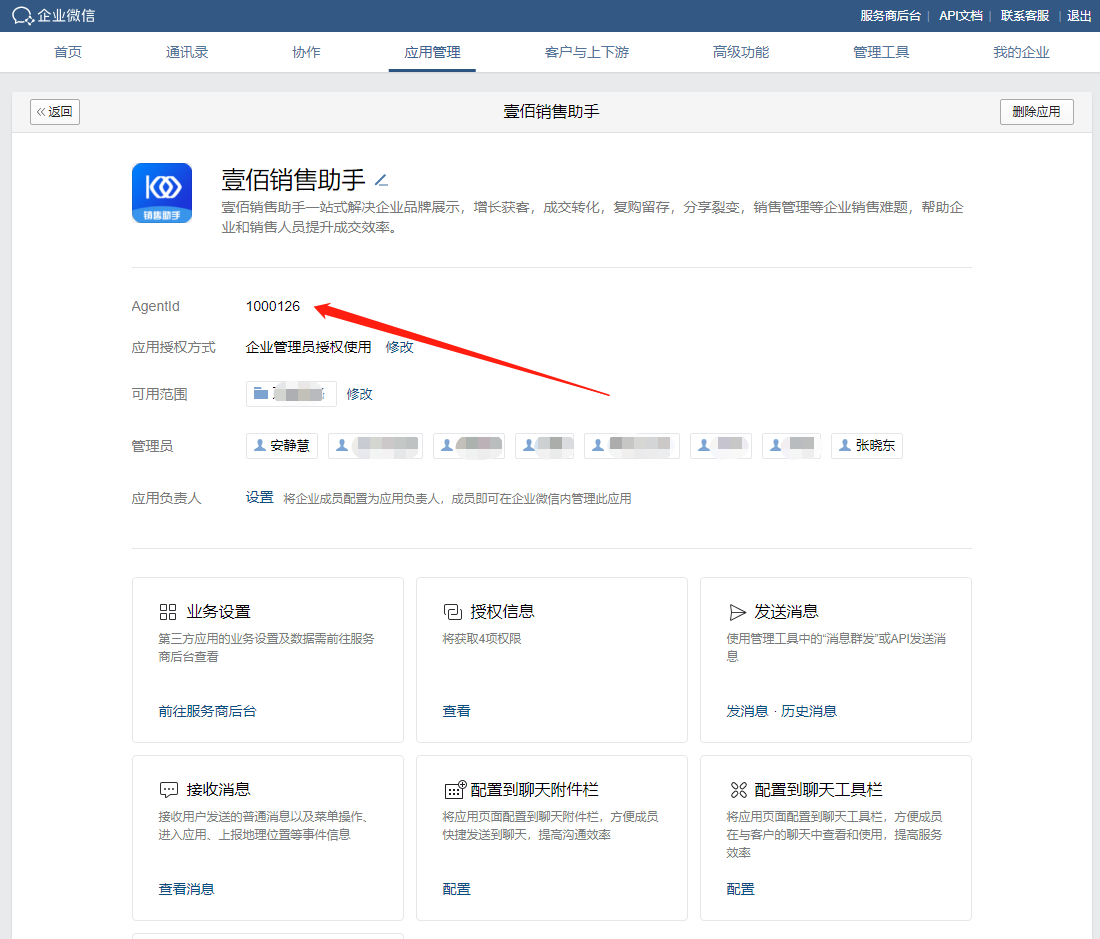Click 设置 for 应用负责人
This screenshot has width=1100, height=939.
260,498
